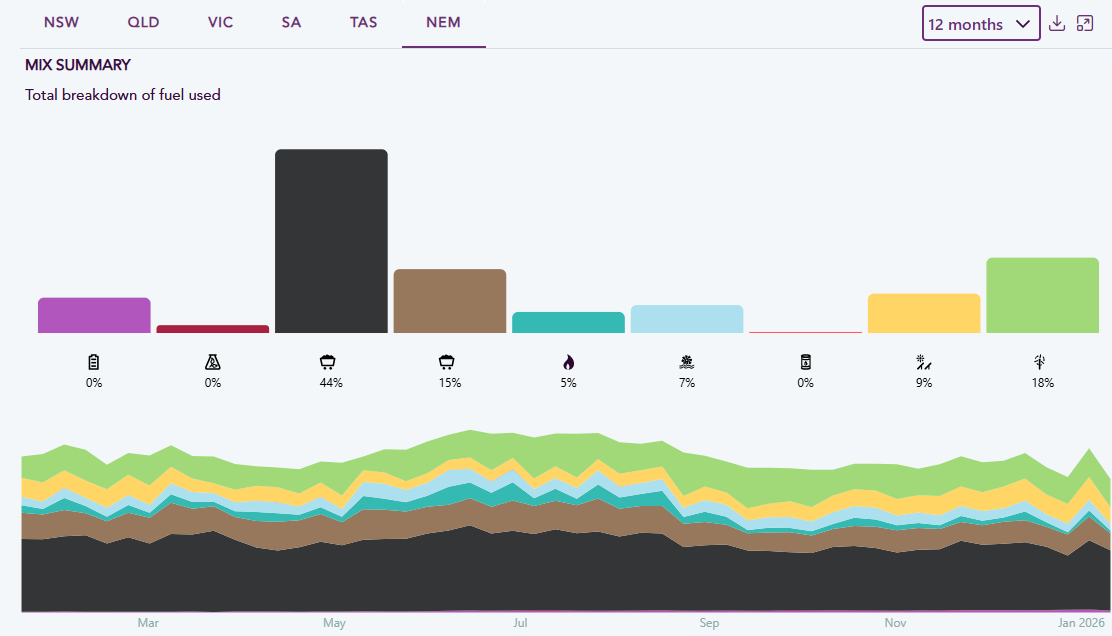1112x636 pixels.
Task: Go to the TAS tab
Action: [364, 22]
